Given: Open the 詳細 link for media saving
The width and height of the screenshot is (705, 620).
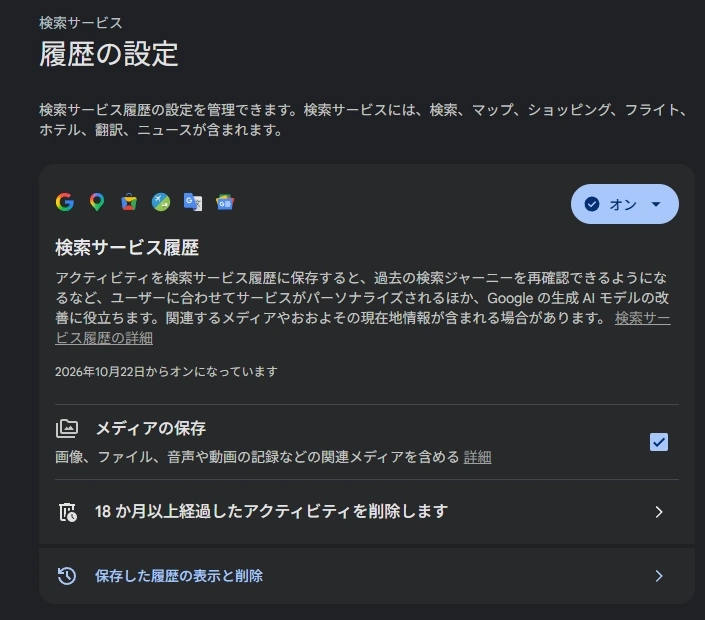Looking at the screenshot, I should 477,457.
